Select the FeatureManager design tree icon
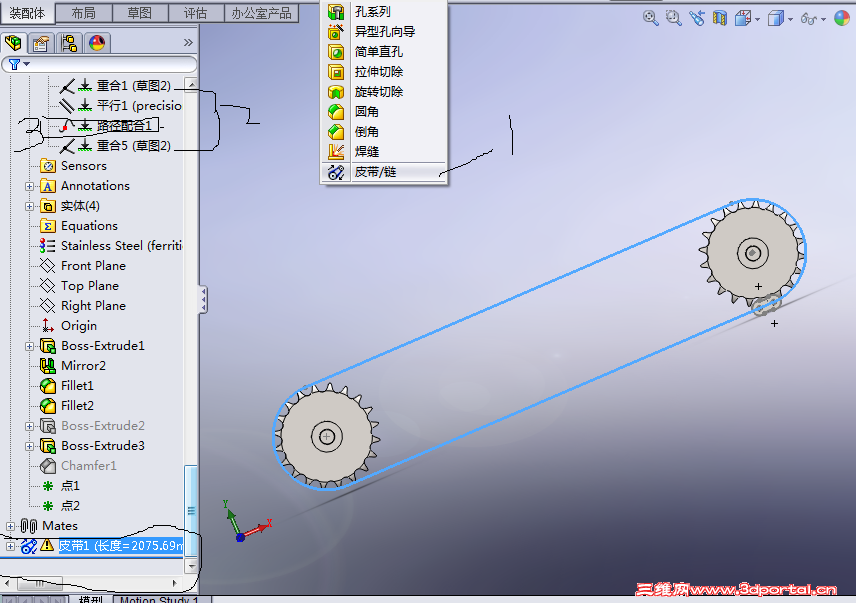856x603 pixels. [14, 43]
